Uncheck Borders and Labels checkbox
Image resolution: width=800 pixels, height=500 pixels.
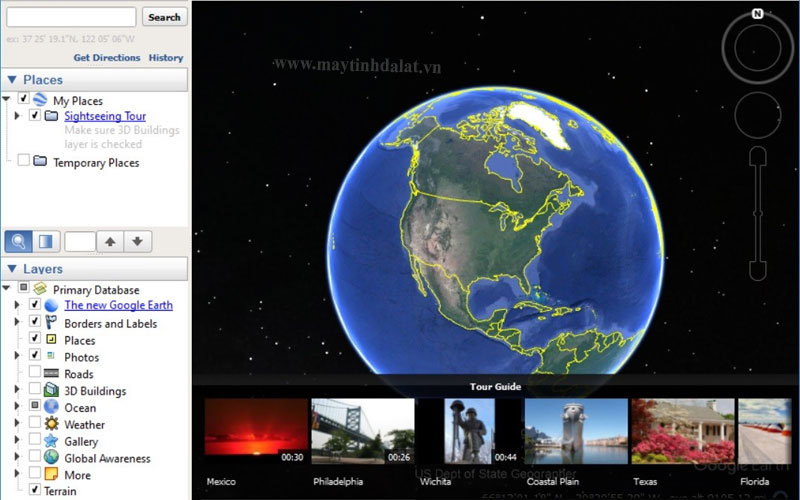pyautogui.click(x=35, y=321)
